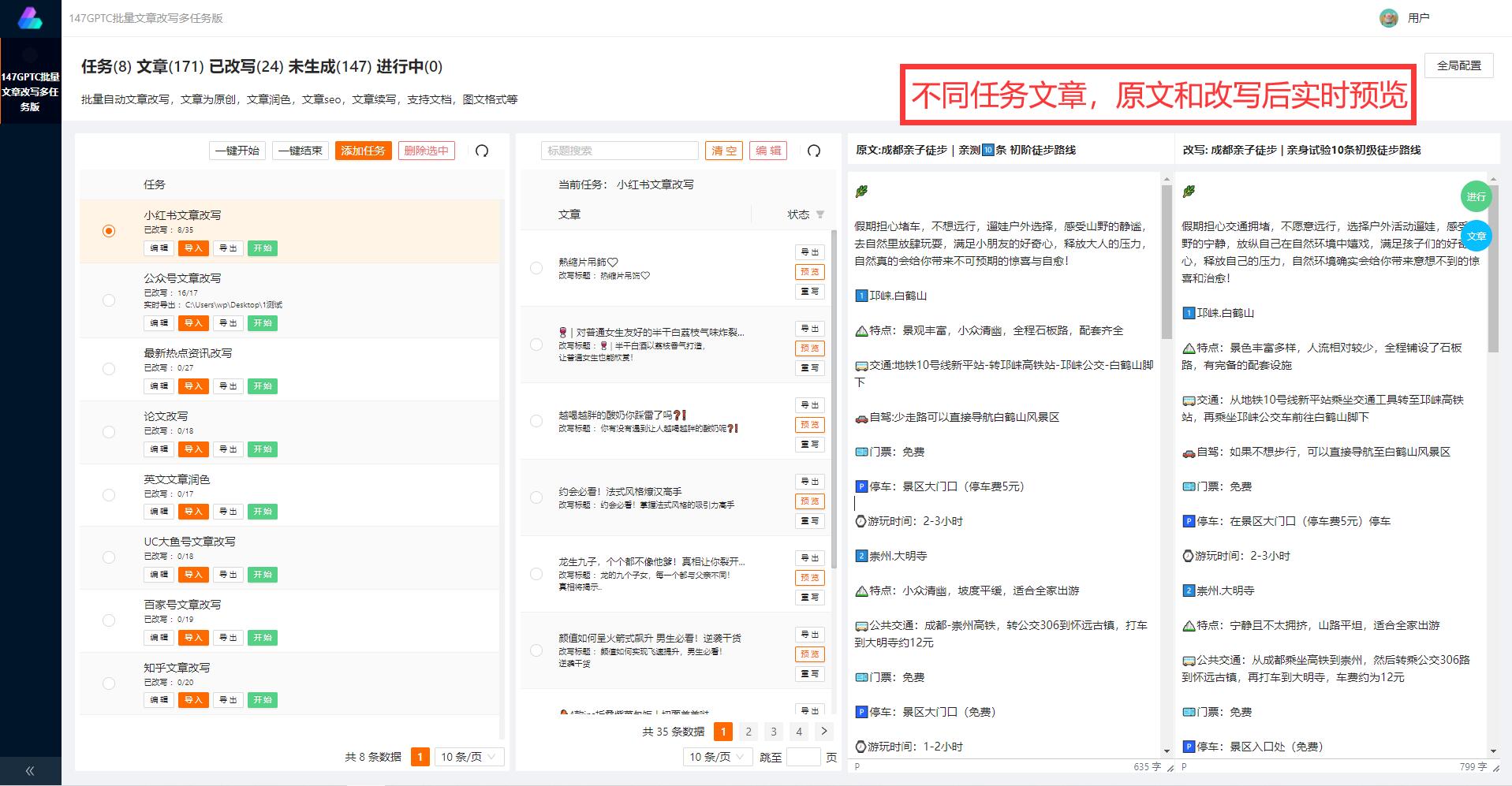Open the article list 10 条/页 page-size dropdown
The height and width of the screenshot is (786, 1512).
tap(716, 757)
